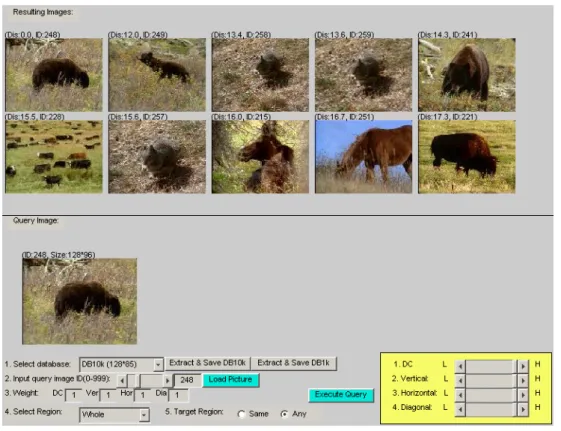
Task: Select the bison thumbnail ID:221
Action: (467, 157)
